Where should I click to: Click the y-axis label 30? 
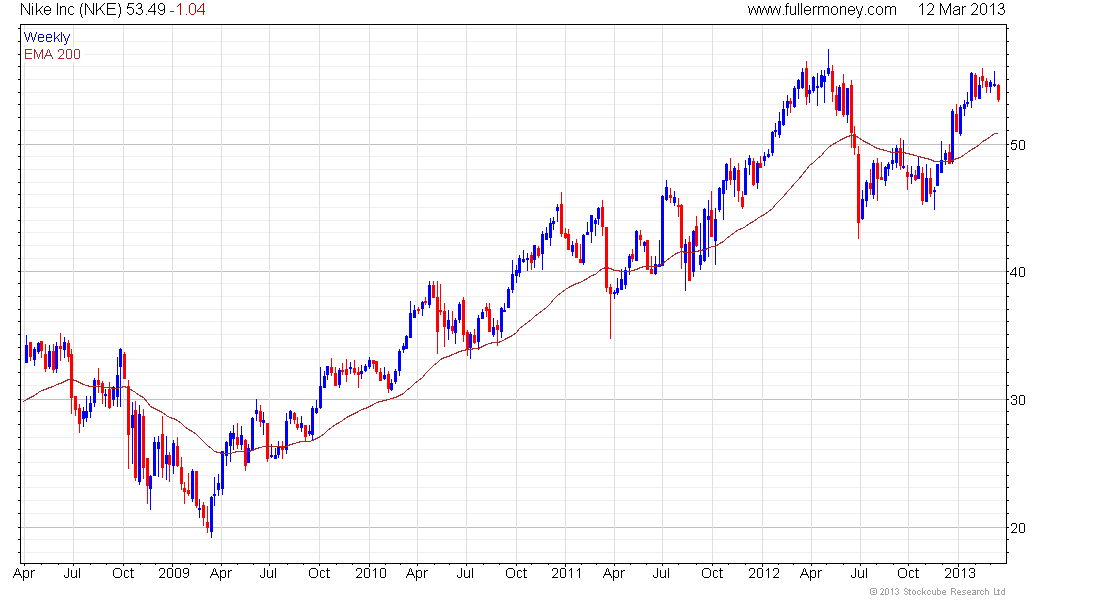(x=1017, y=400)
